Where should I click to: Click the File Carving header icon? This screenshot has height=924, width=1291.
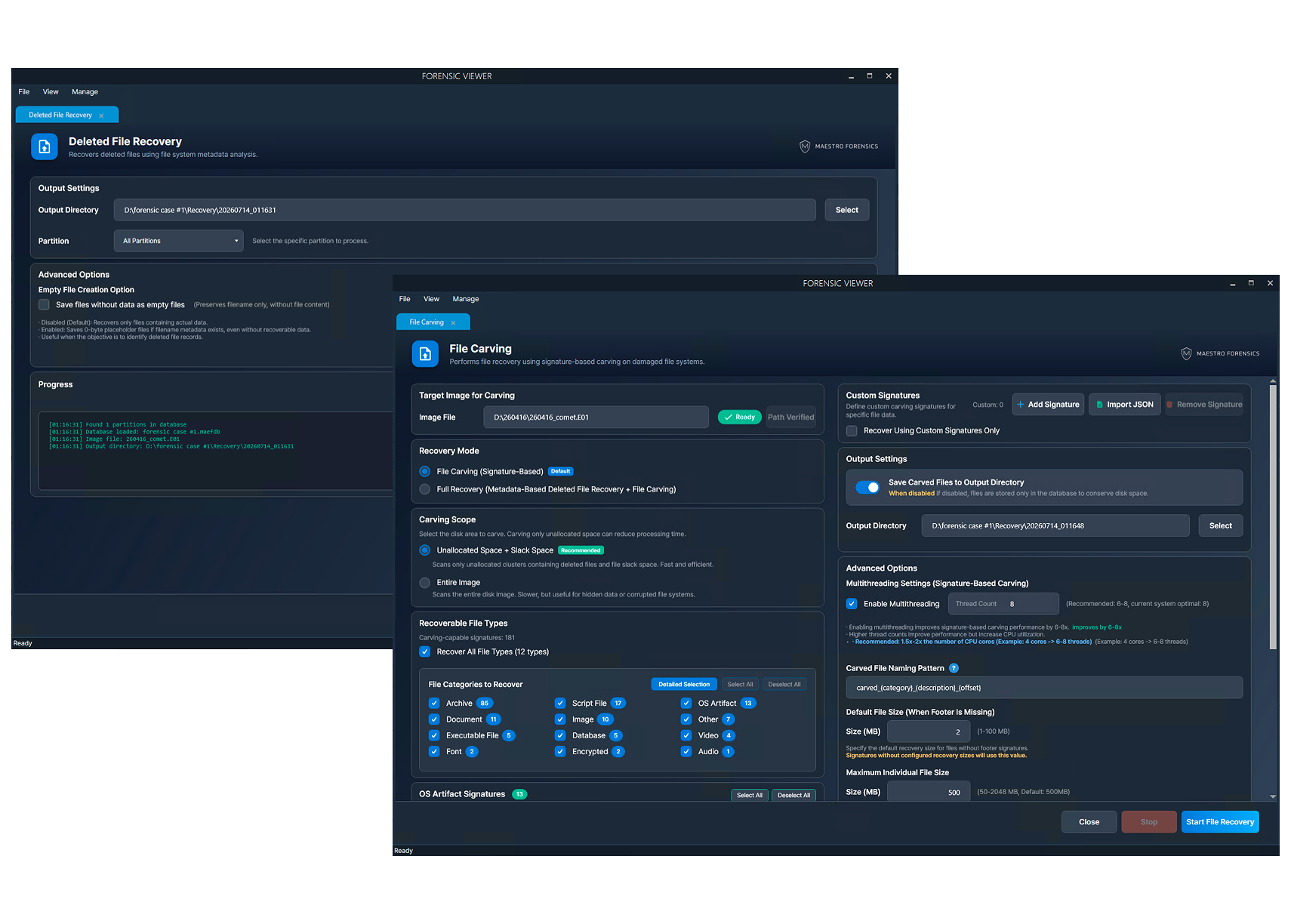(x=425, y=353)
